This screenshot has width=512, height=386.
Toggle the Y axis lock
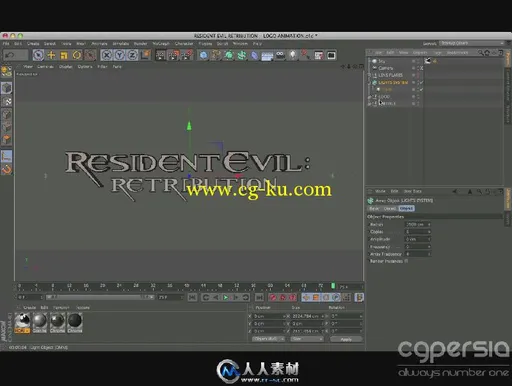(x=119, y=55)
